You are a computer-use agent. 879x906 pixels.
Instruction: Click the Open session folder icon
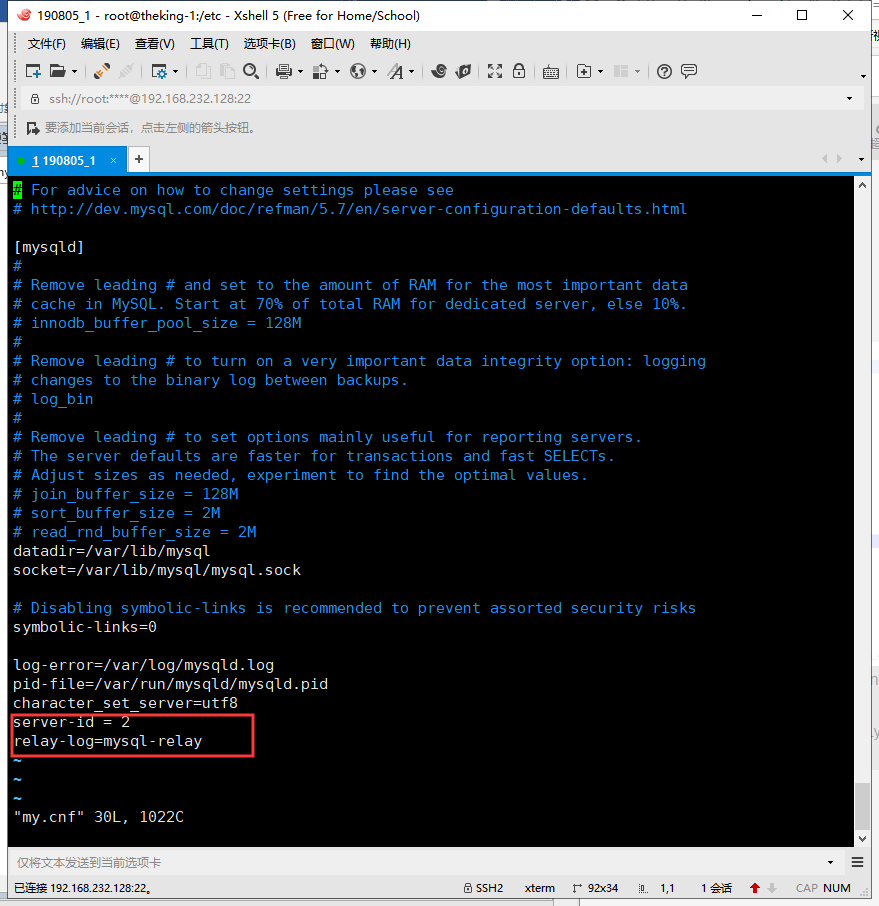pos(57,71)
